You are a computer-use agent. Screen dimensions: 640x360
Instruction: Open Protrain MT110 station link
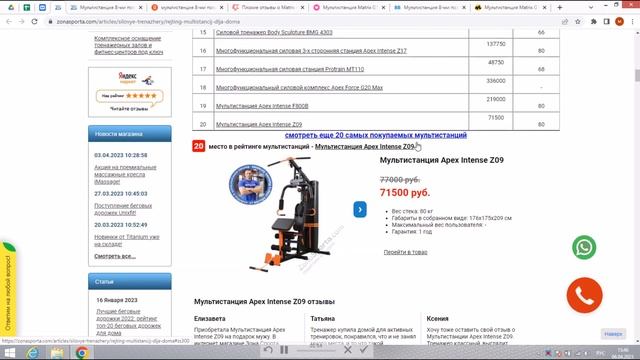290,69
